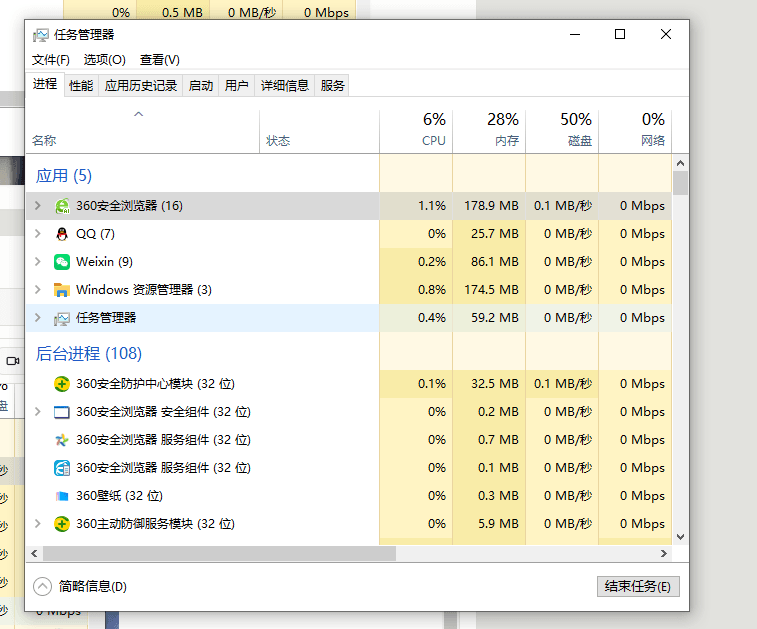Click the QQ penguin icon
This screenshot has width=757, height=629.
pos(62,234)
